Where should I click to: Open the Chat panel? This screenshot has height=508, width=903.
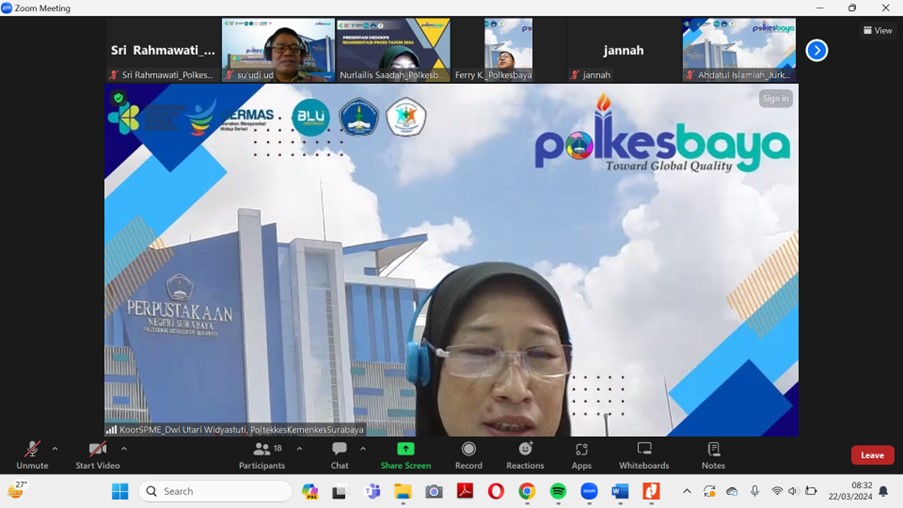[339, 455]
